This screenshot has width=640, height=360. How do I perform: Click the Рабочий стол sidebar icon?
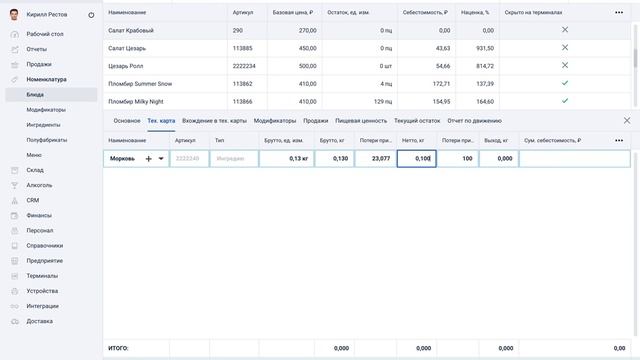(15, 34)
